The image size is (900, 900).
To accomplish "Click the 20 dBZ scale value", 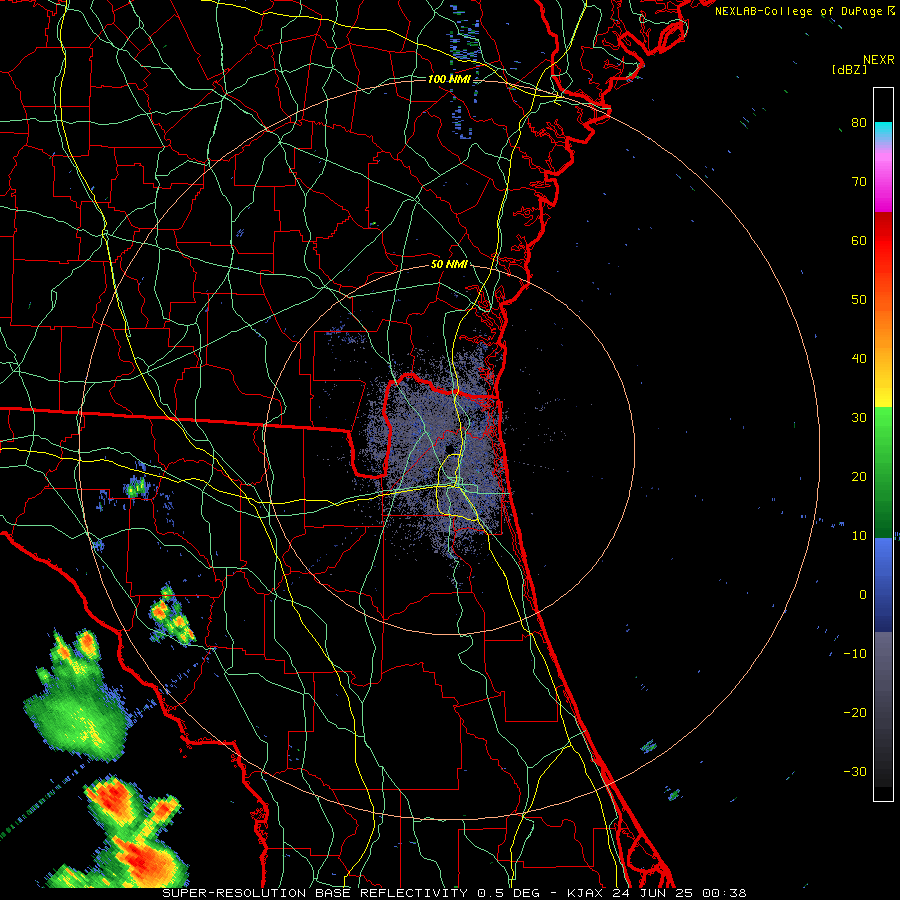I will [859, 476].
